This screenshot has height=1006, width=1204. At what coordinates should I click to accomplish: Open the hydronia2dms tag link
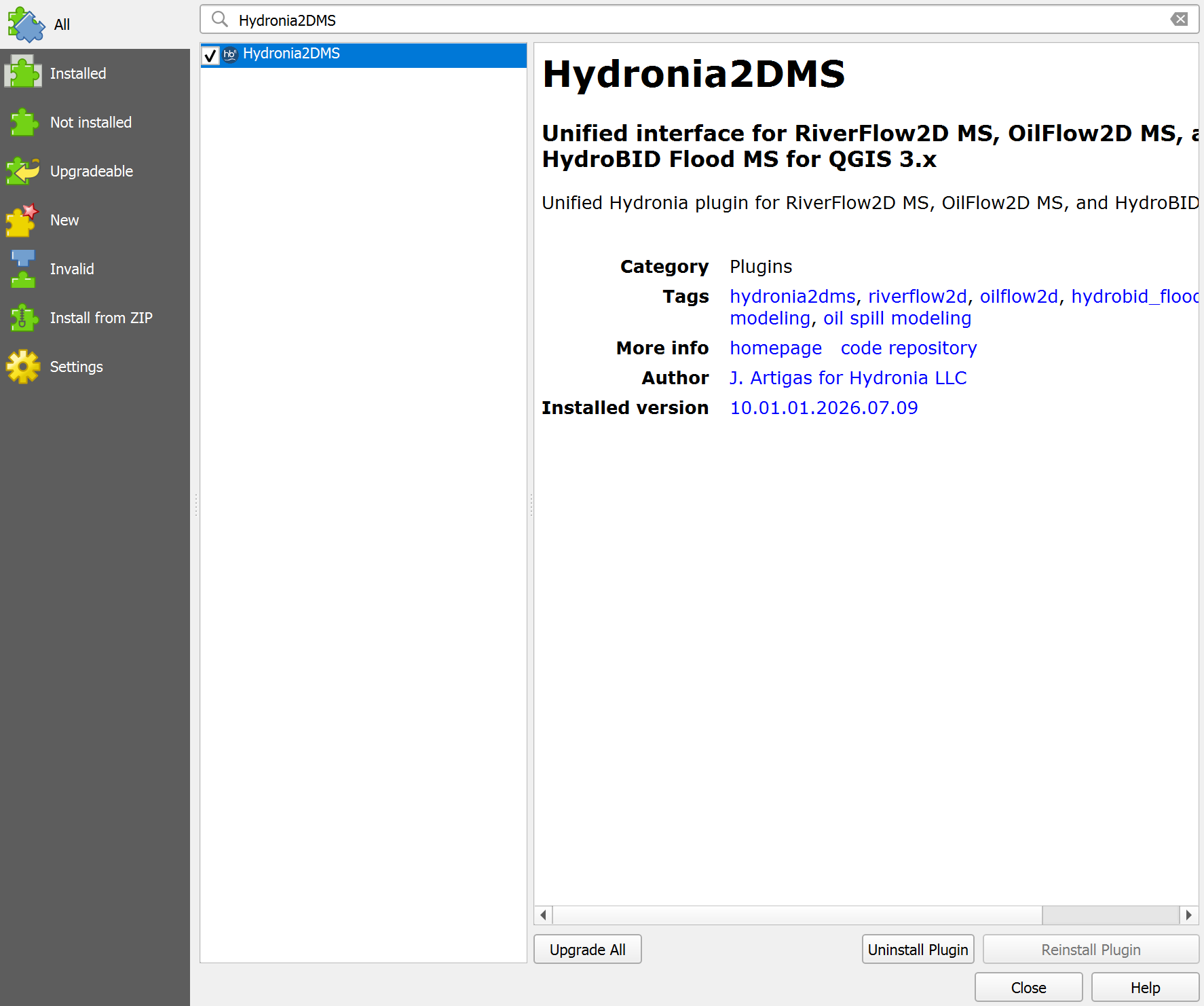point(793,297)
